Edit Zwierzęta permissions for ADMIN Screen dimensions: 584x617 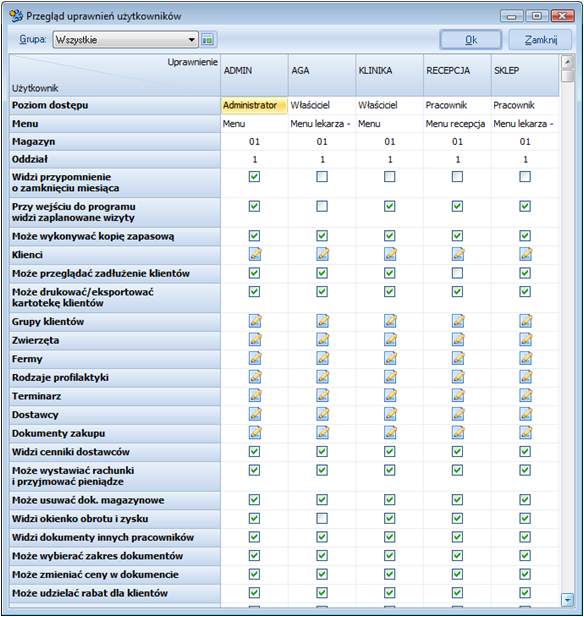[255, 340]
